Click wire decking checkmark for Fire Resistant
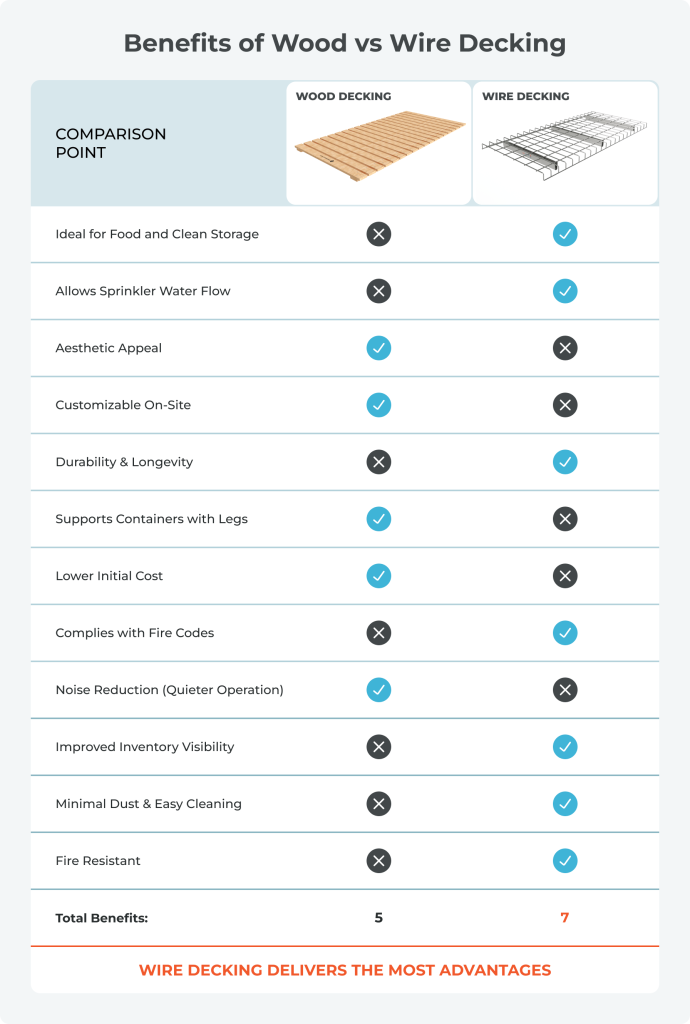Image resolution: width=690 pixels, height=1024 pixels. point(565,861)
